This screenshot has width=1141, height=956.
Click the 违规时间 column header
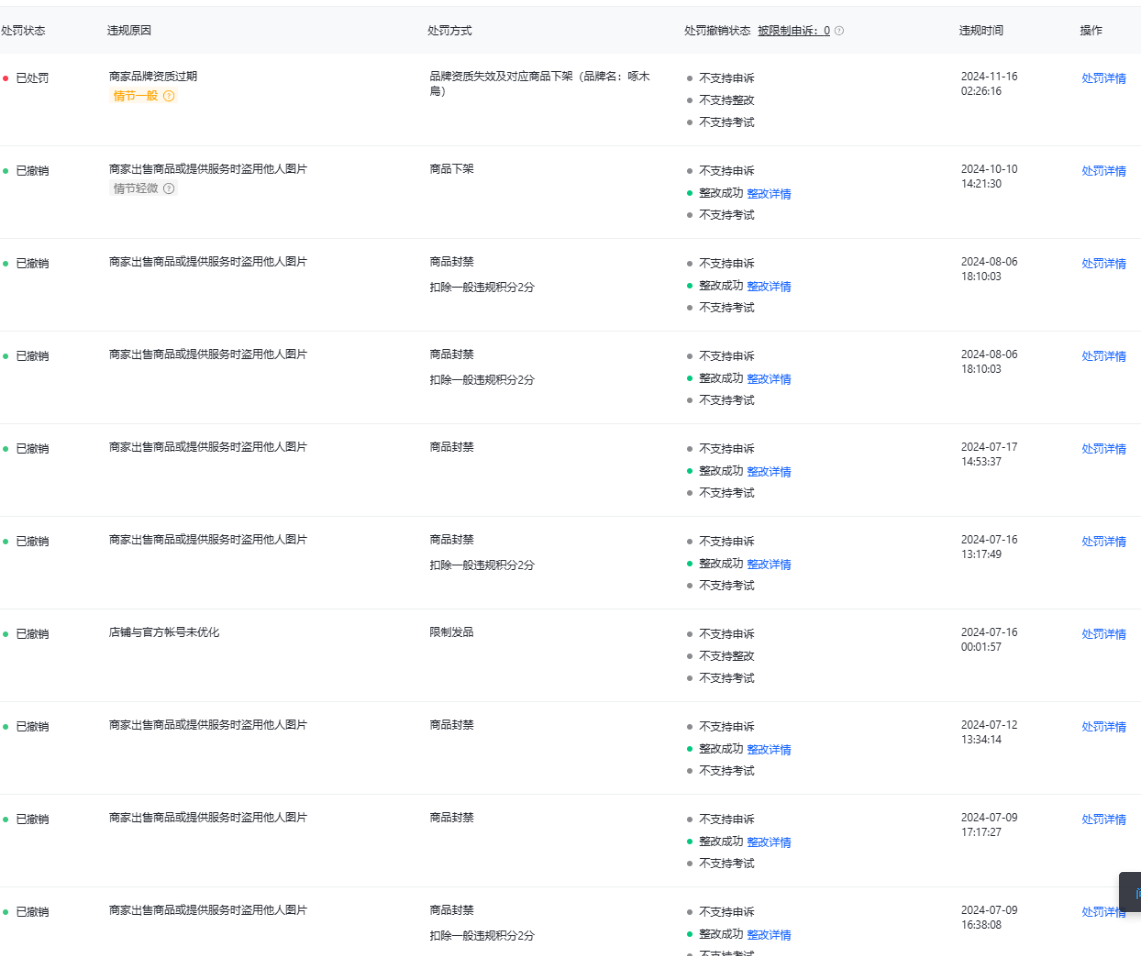tap(981, 31)
